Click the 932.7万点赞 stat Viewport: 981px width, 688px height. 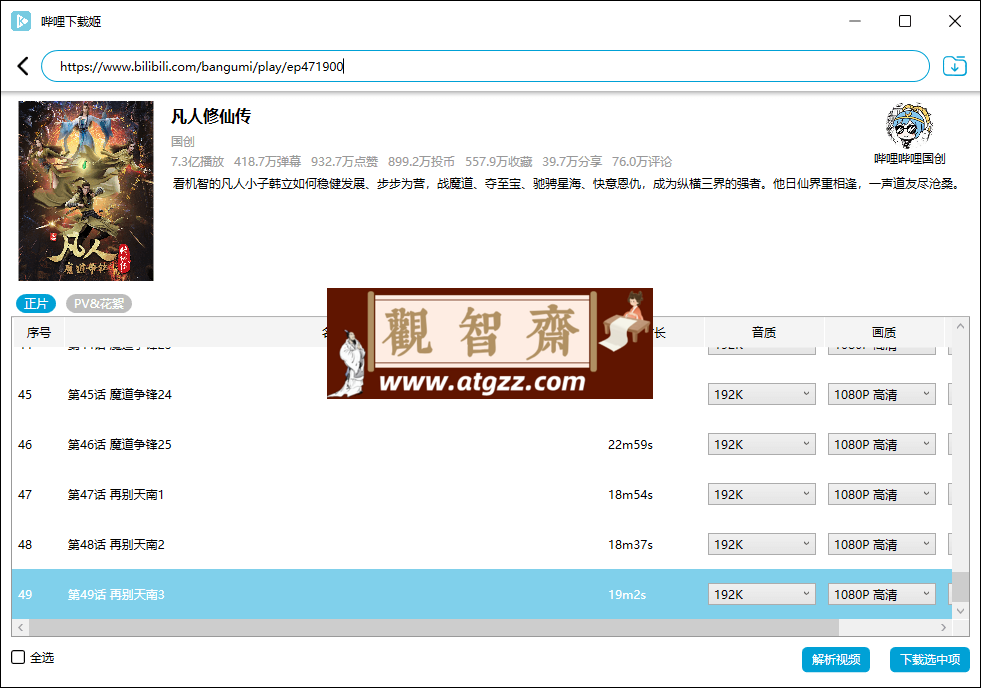coord(344,161)
